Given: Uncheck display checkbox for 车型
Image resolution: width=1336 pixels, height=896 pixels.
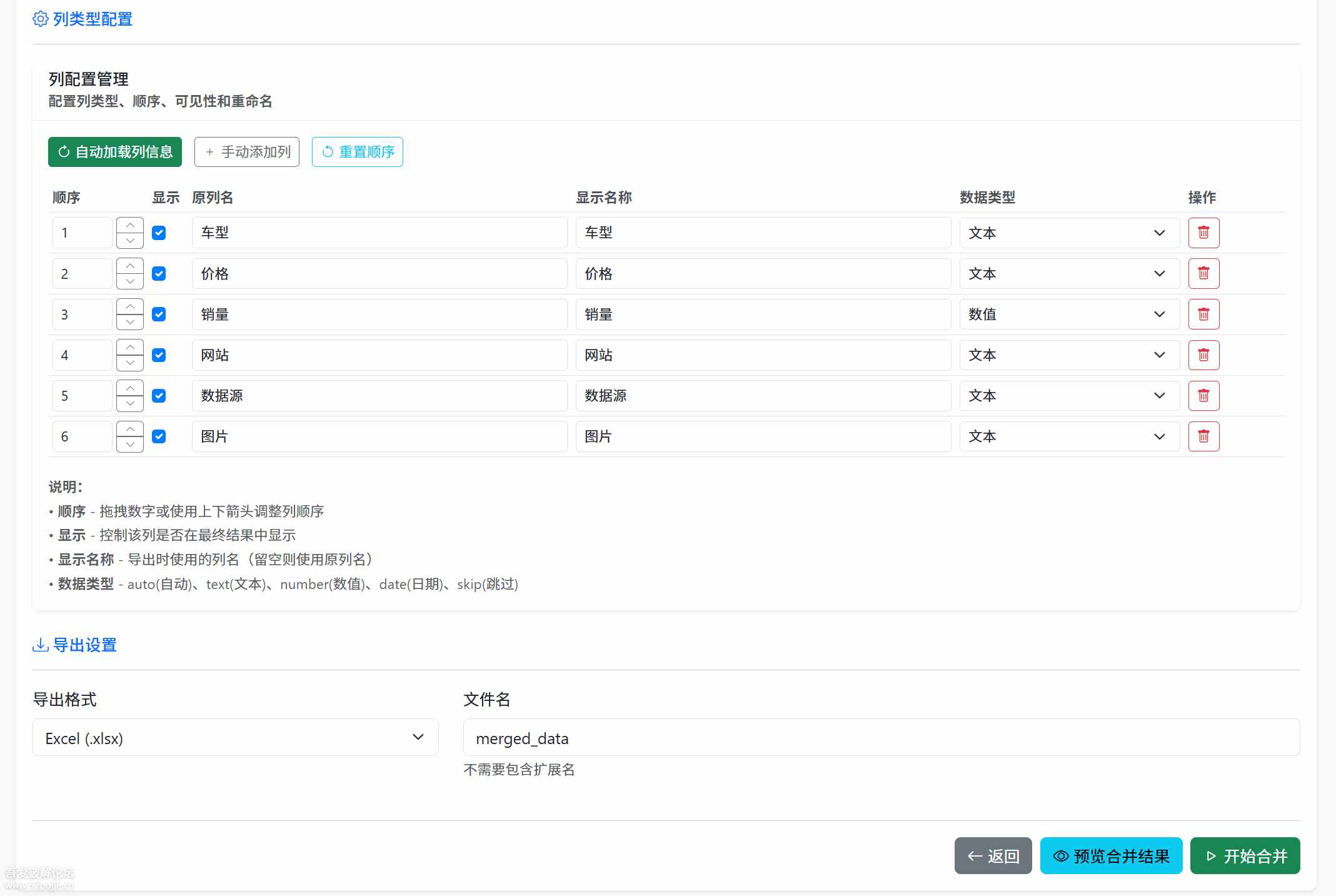Looking at the screenshot, I should point(159,233).
